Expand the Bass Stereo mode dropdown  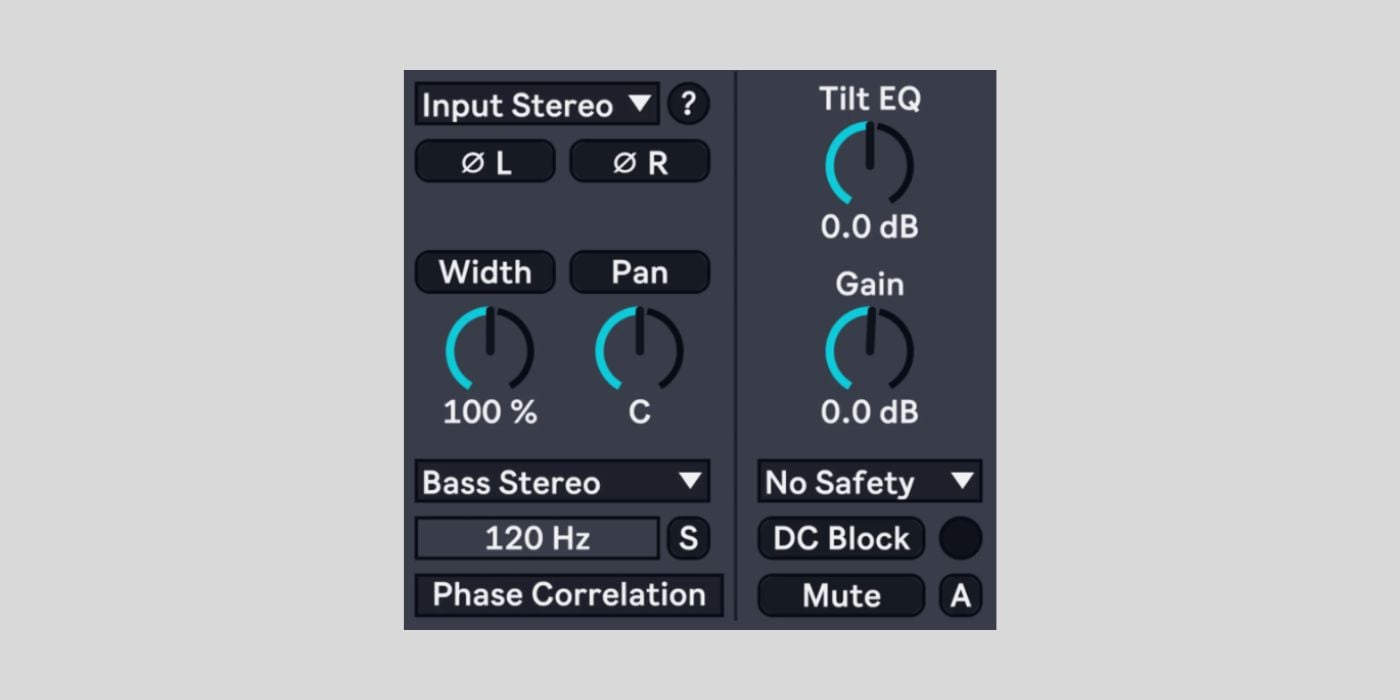point(562,482)
